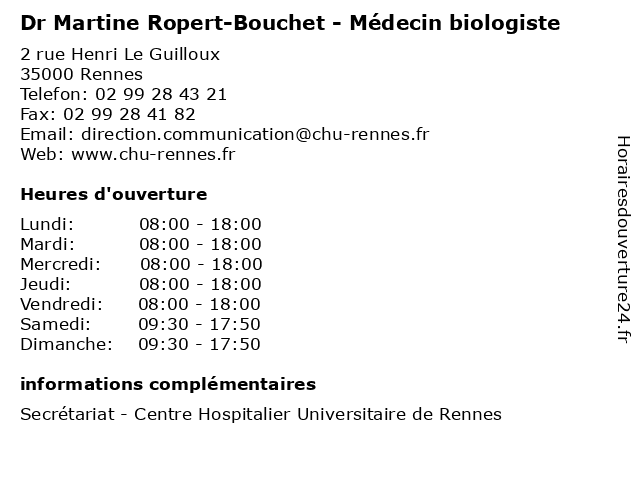Click the Lundi 08:00 - 18:00 time
The image size is (640, 480).
(x=200, y=224)
